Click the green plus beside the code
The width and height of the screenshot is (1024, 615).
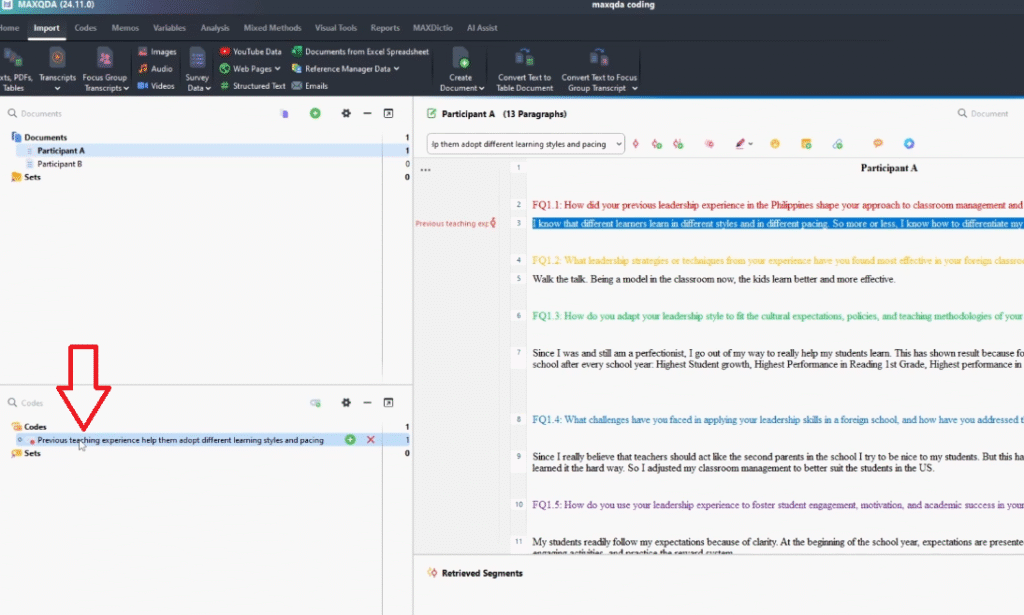[350, 440]
